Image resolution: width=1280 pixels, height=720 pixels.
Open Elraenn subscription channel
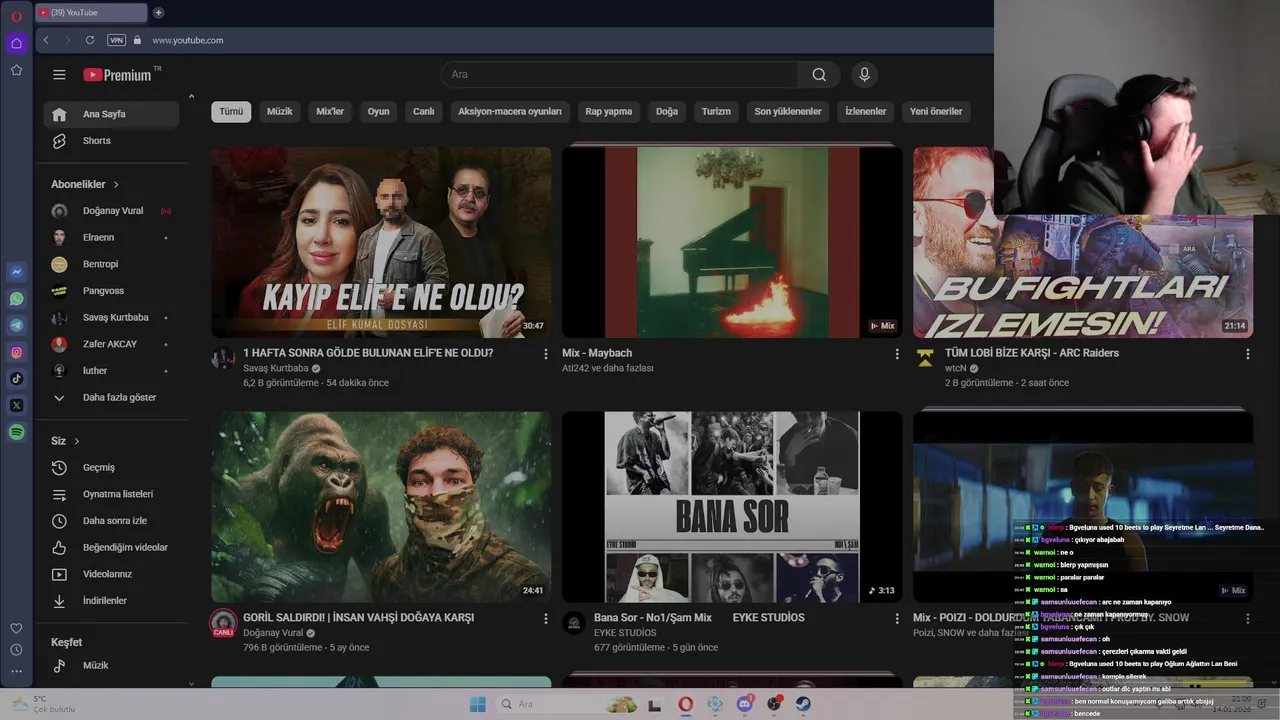point(112,238)
